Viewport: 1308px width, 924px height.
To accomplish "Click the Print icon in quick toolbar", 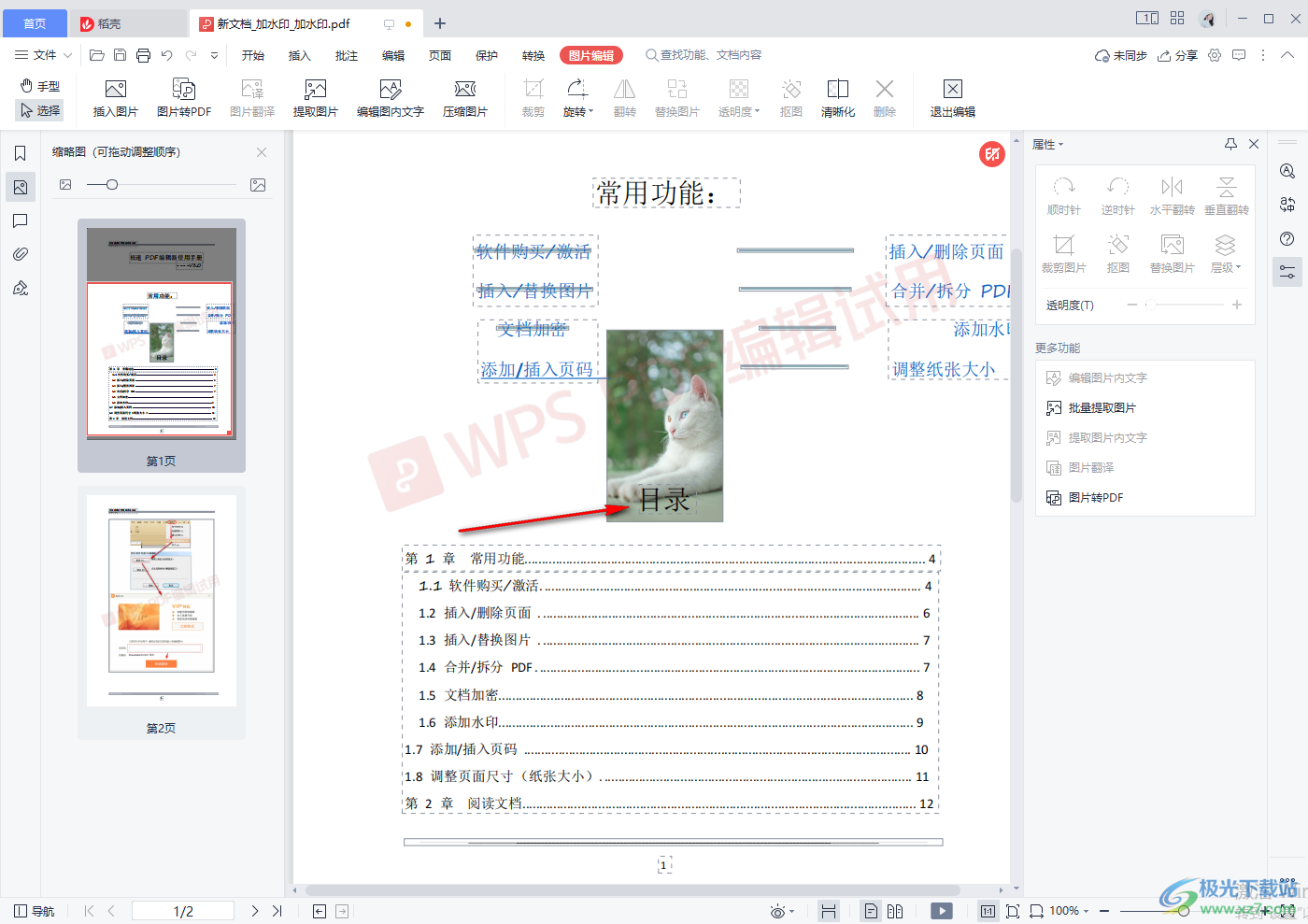I will click(x=143, y=55).
